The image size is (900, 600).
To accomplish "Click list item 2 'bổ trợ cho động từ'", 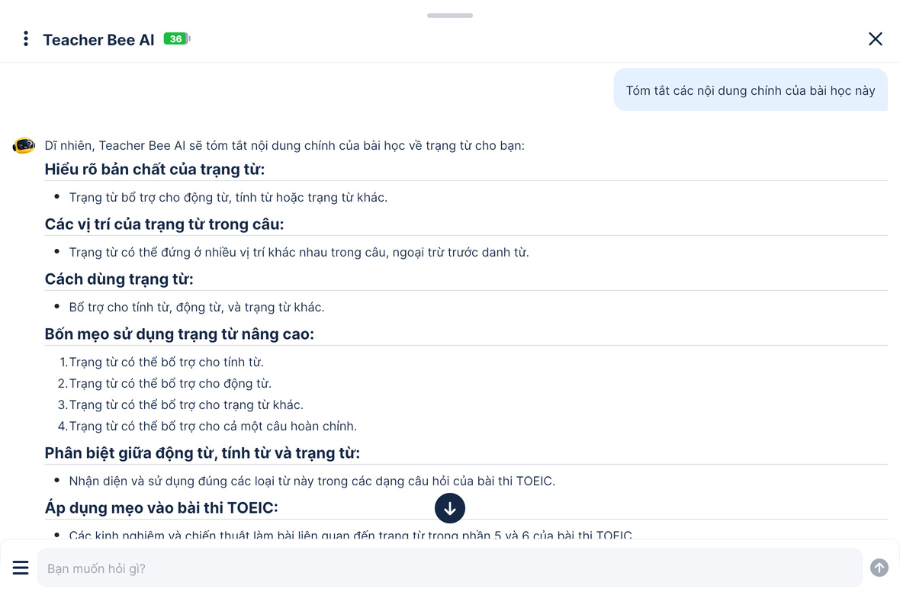I will [170, 384].
